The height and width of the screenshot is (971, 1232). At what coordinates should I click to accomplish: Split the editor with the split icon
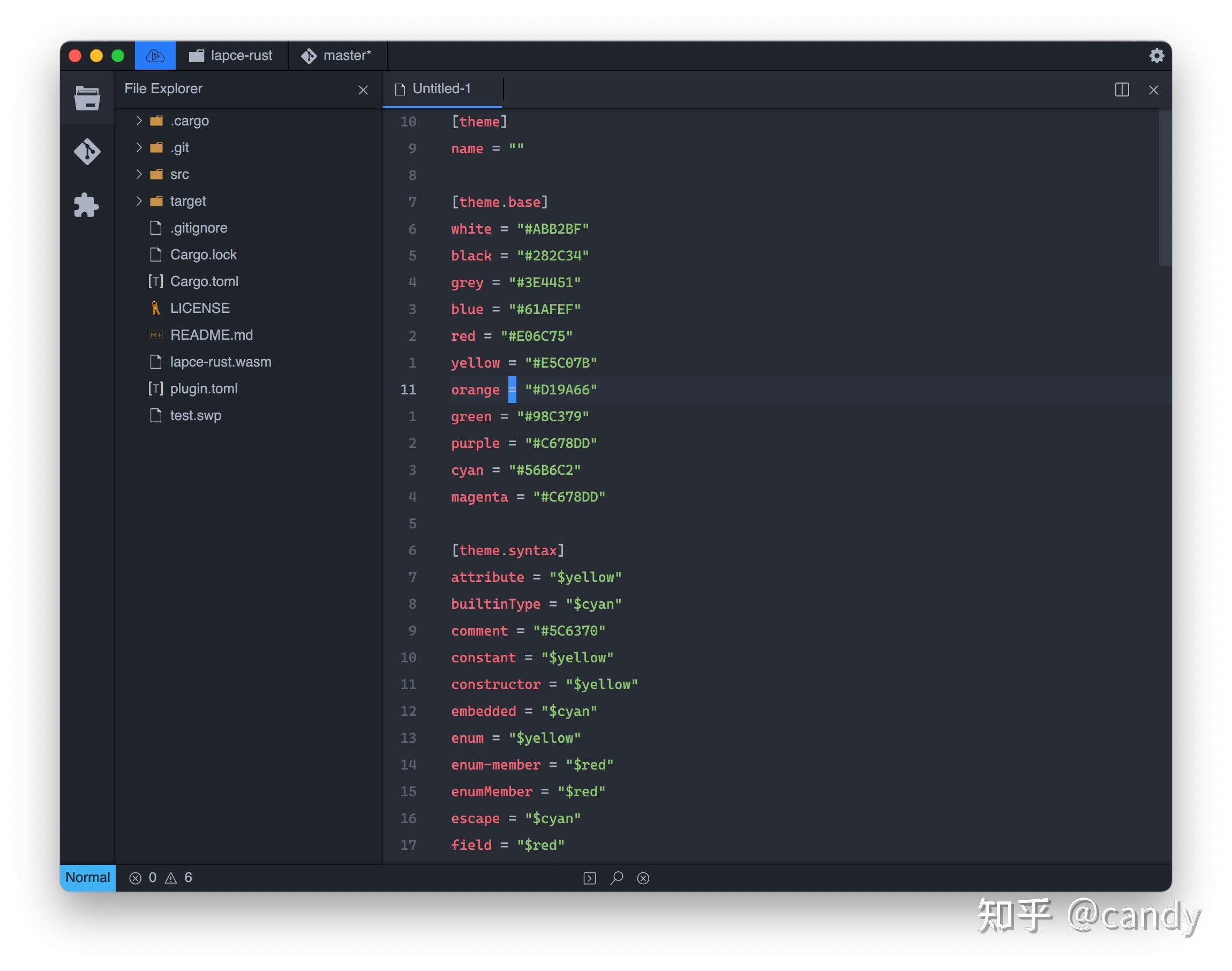pyautogui.click(x=1121, y=90)
